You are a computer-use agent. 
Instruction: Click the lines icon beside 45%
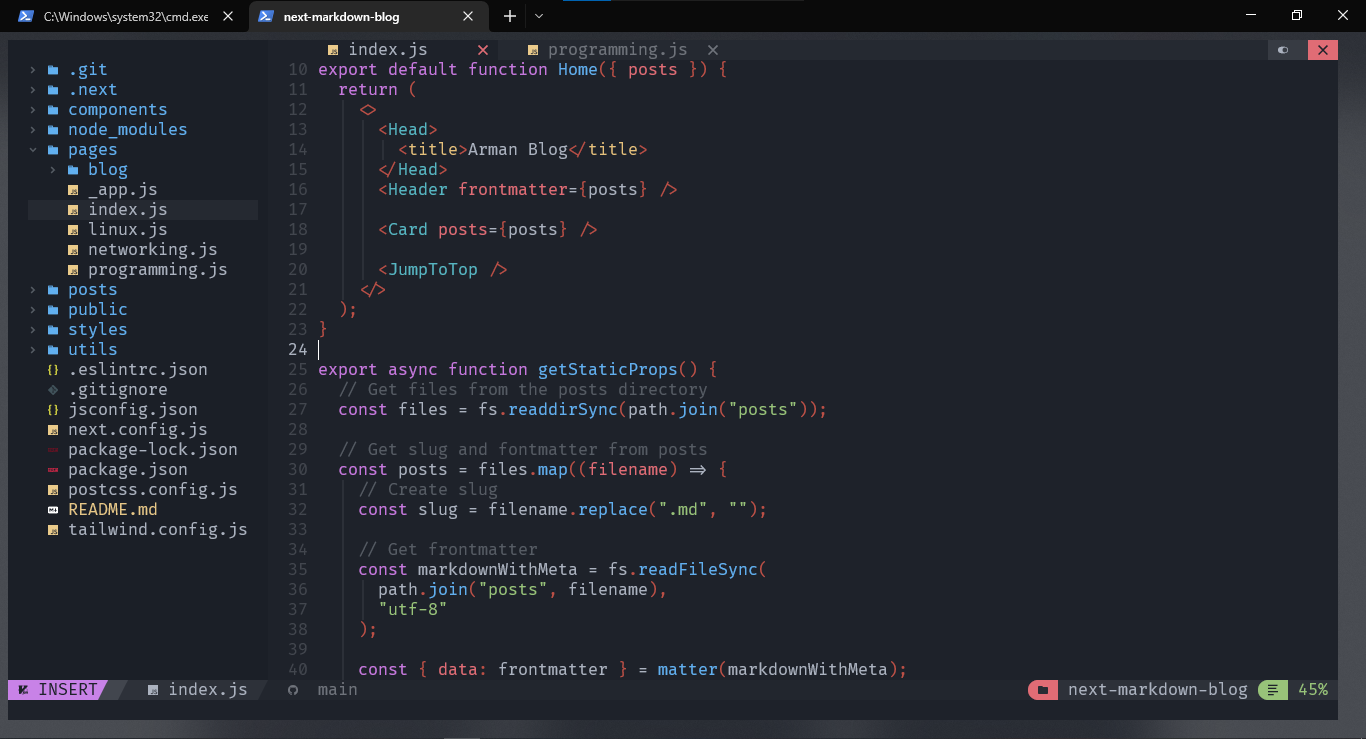[x=1273, y=690]
